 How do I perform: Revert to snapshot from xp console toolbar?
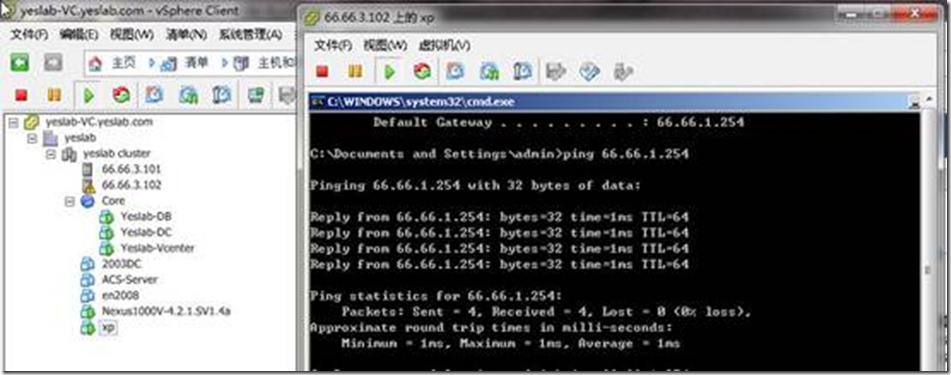(489, 72)
